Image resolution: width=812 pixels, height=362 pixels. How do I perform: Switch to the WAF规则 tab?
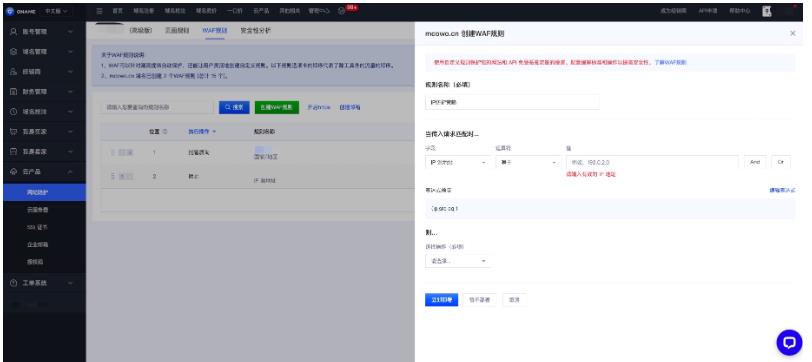[x=215, y=31]
